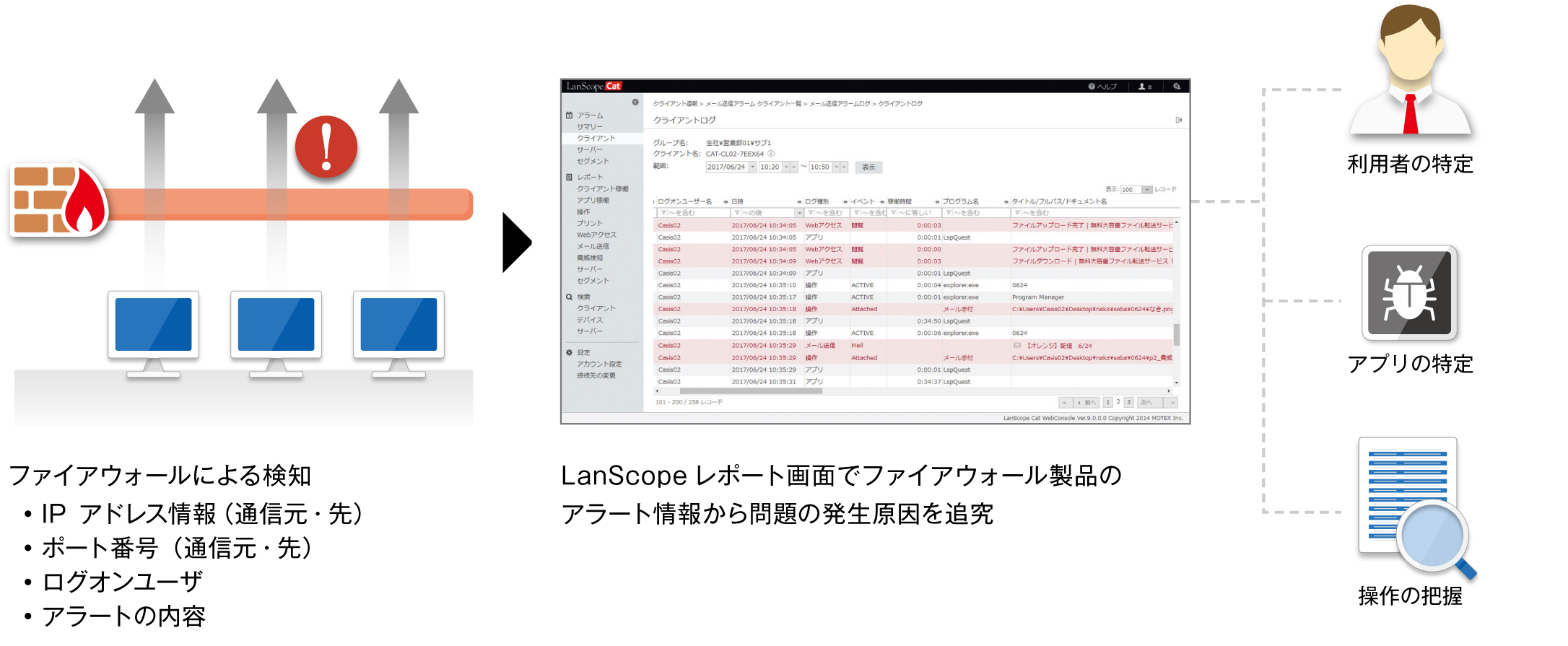1568x646 pixels.
Task: Jump to page 1
Action: [1107, 403]
